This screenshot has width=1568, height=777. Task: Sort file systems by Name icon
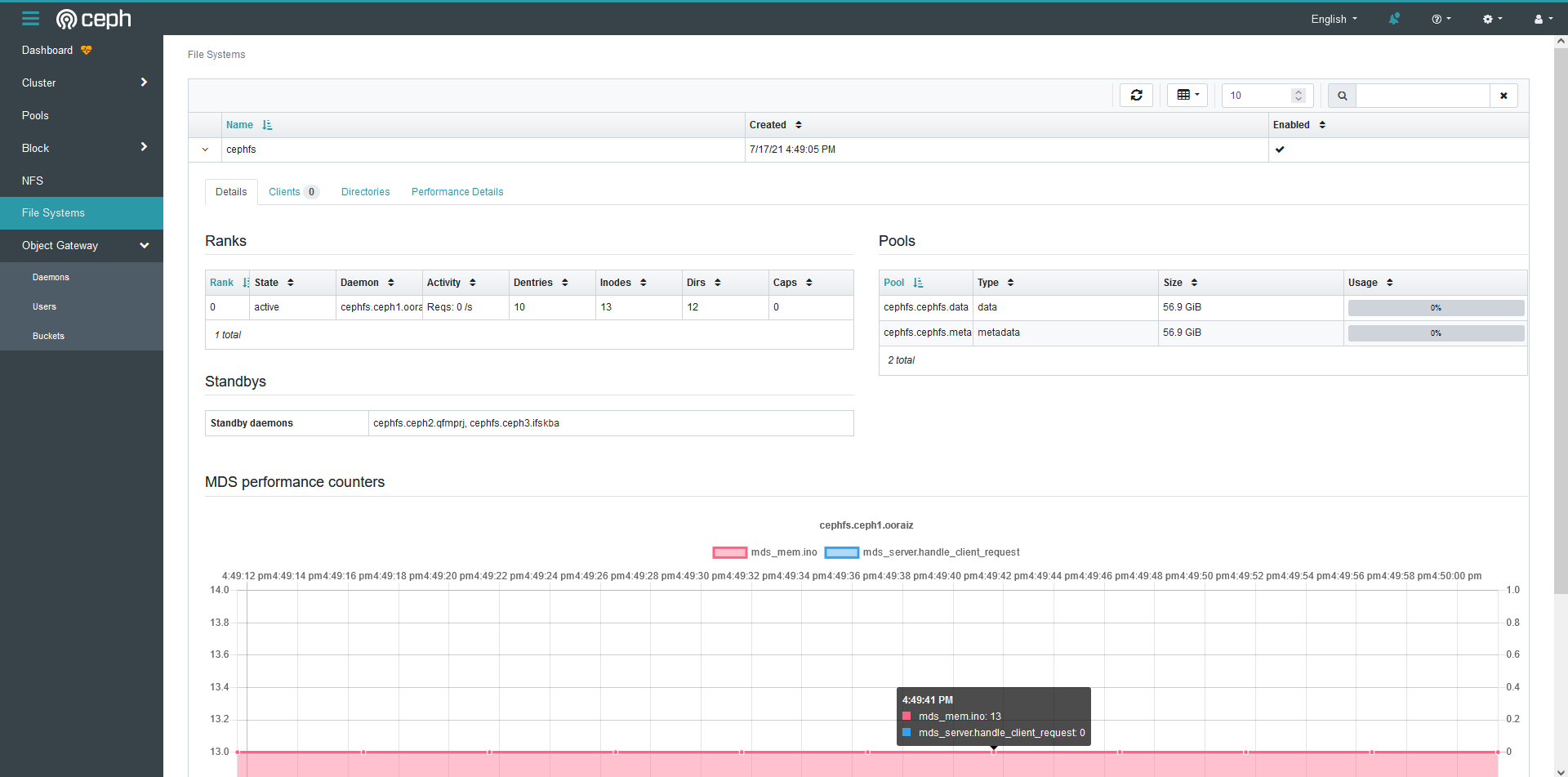tap(267, 125)
